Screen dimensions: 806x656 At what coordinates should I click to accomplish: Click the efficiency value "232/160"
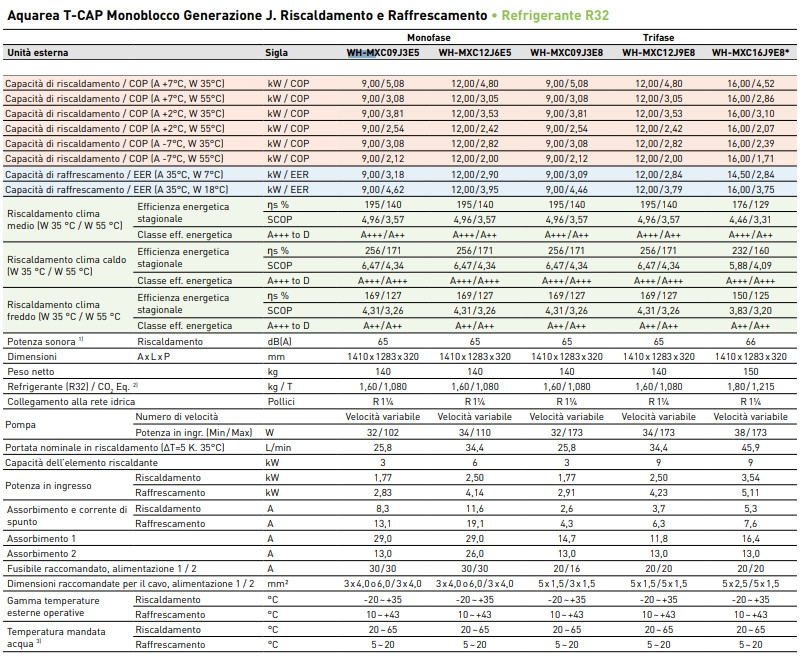(750, 250)
